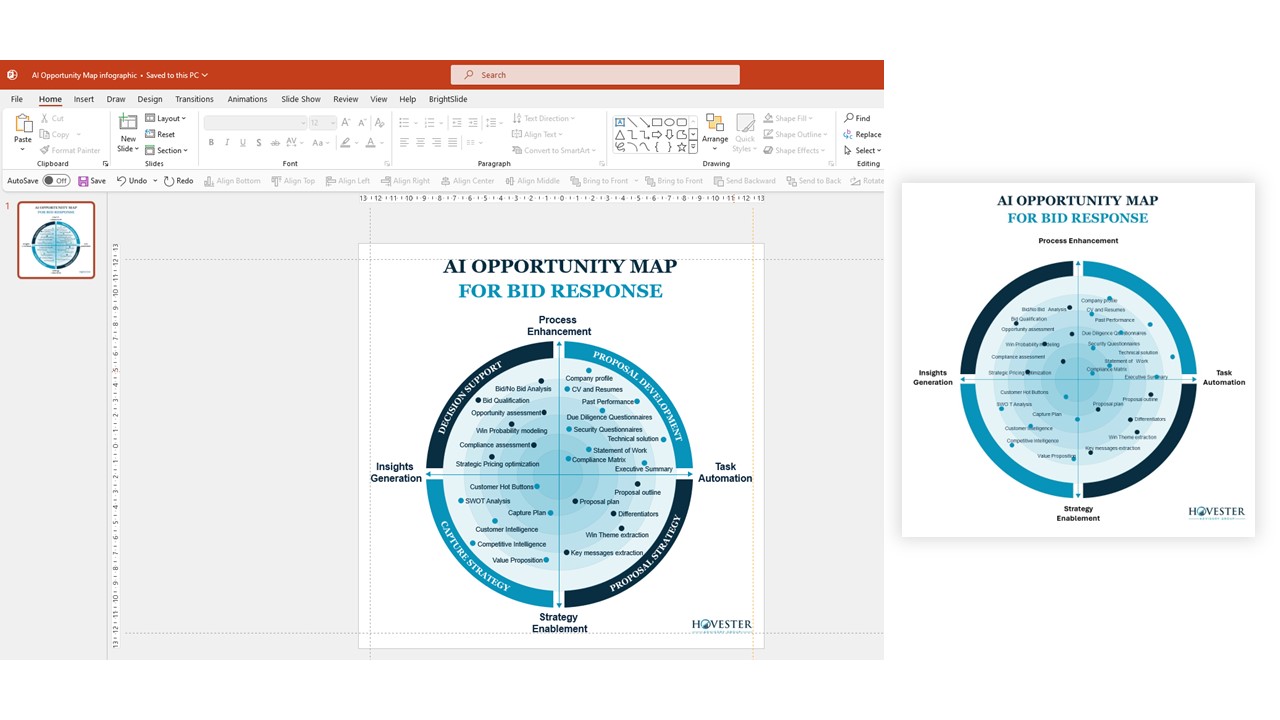
Task: Clear all formatting with the eraser icon
Action: pos(382,122)
